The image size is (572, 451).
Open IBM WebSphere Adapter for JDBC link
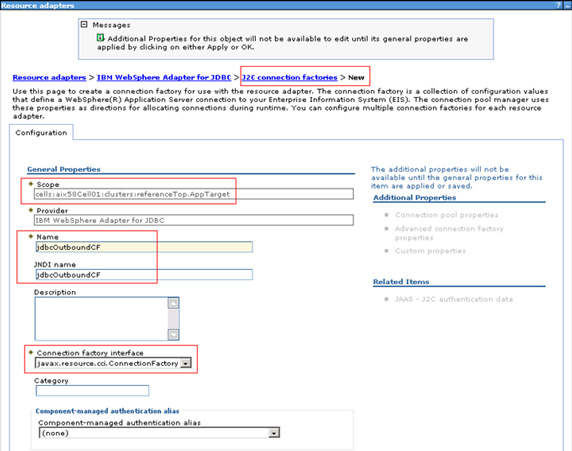pos(164,77)
